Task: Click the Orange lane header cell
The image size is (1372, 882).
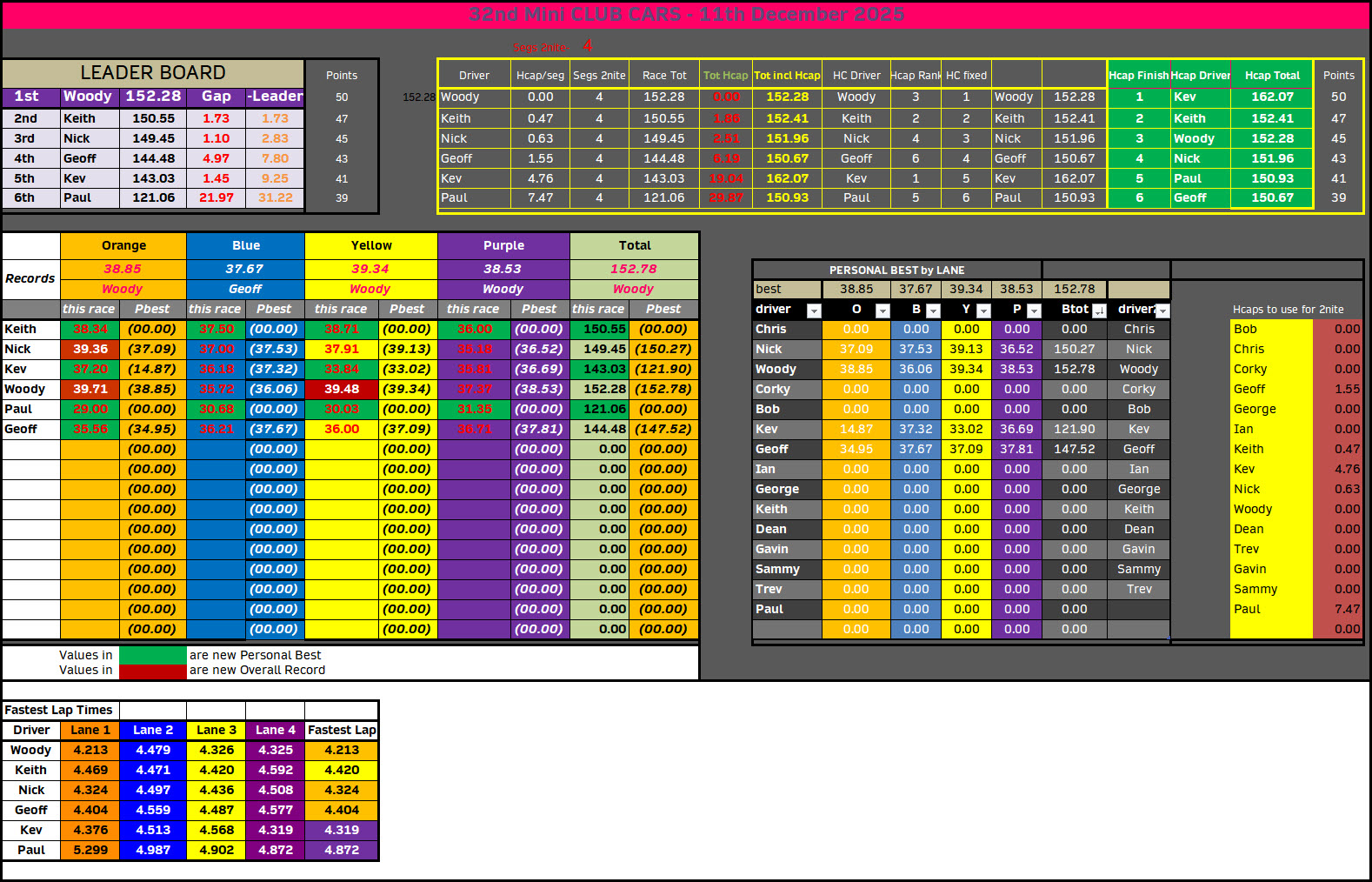Action: coord(123,245)
